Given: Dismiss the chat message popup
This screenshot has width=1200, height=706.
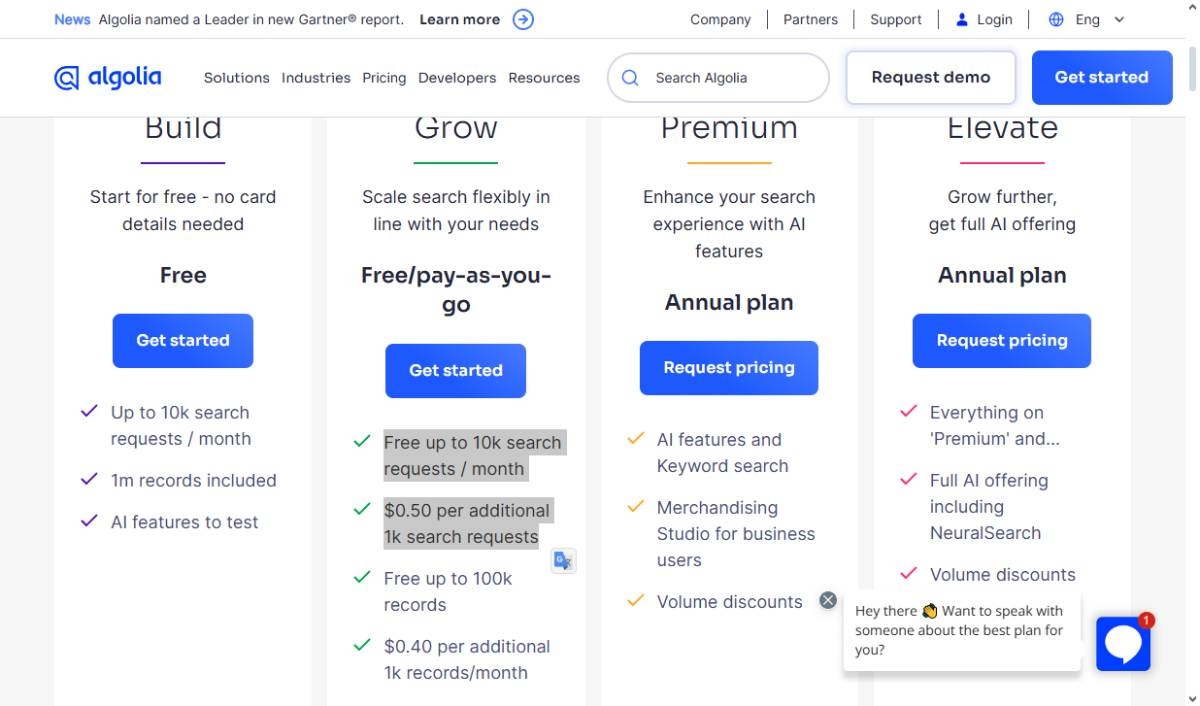Looking at the screenshot, I should click(828, 600).
